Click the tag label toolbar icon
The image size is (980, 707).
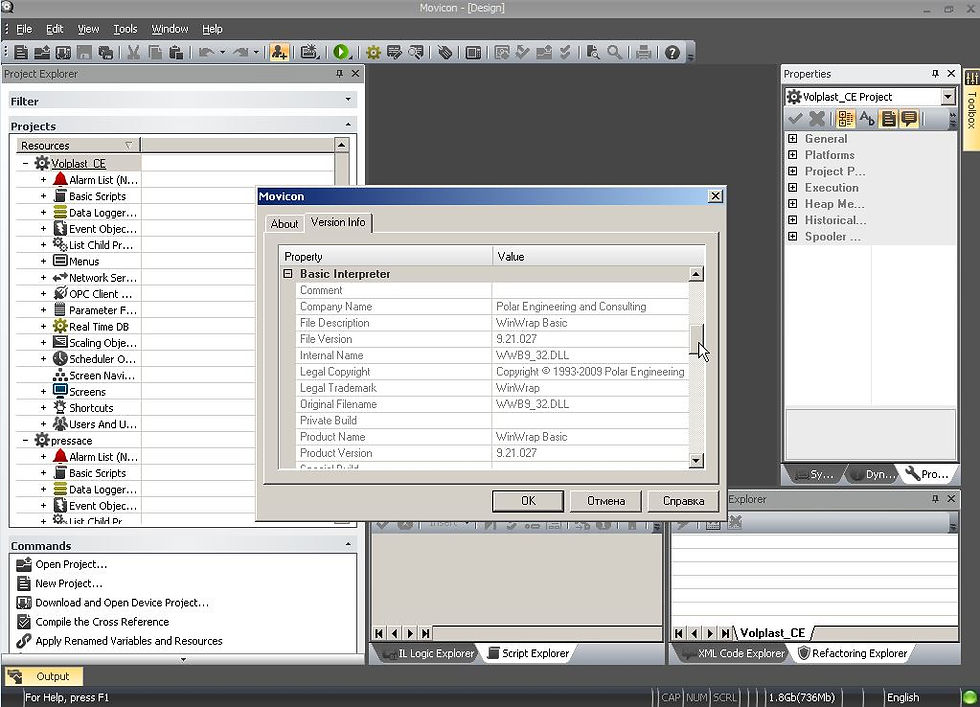444,53
